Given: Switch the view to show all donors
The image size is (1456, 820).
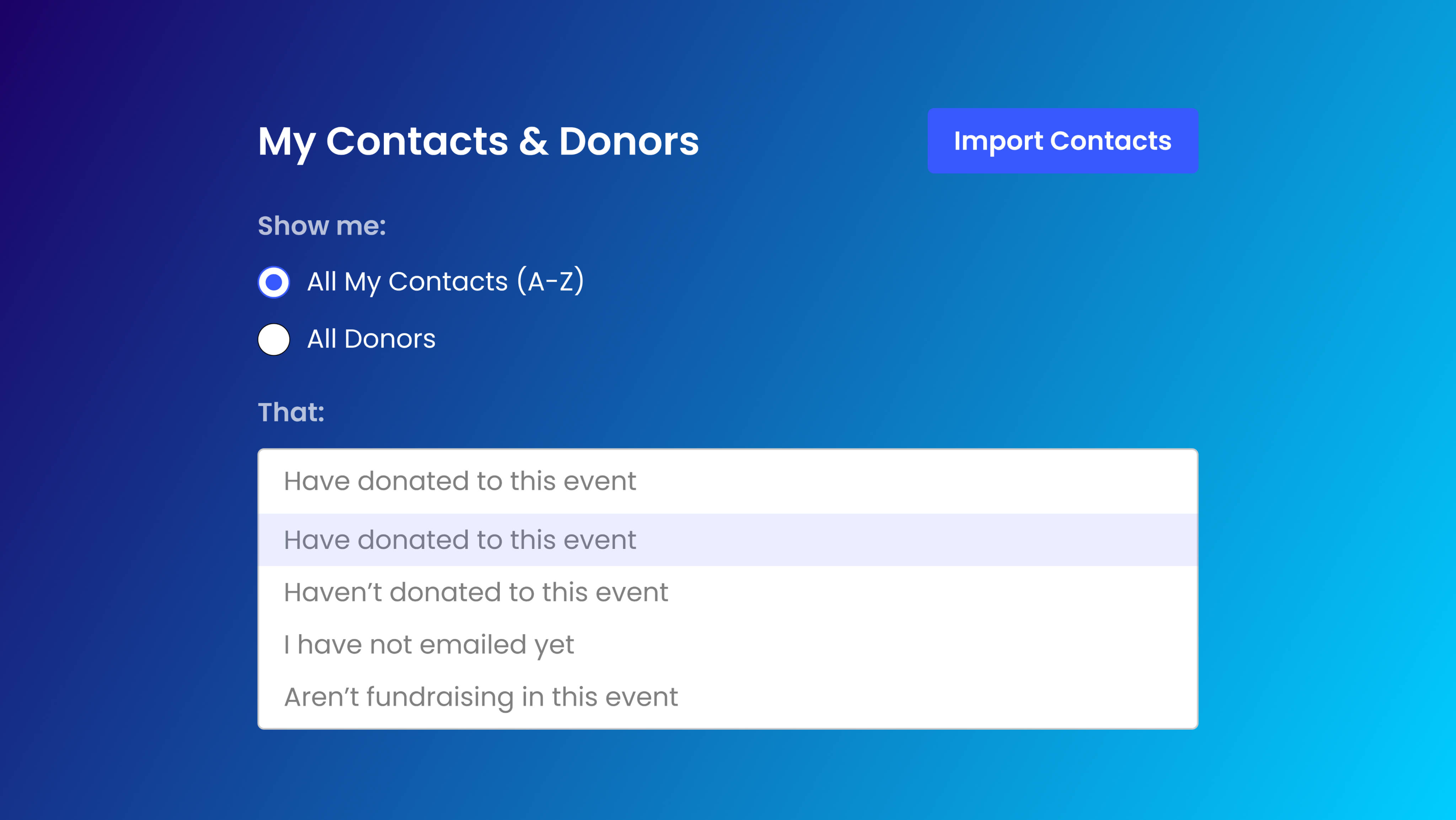Looking at the screenshot, I should click(x=274, y=339).
